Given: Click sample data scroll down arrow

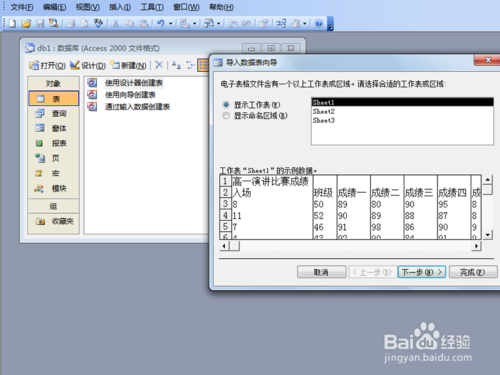Looking at the screenshot, I should tap(488, 235).
